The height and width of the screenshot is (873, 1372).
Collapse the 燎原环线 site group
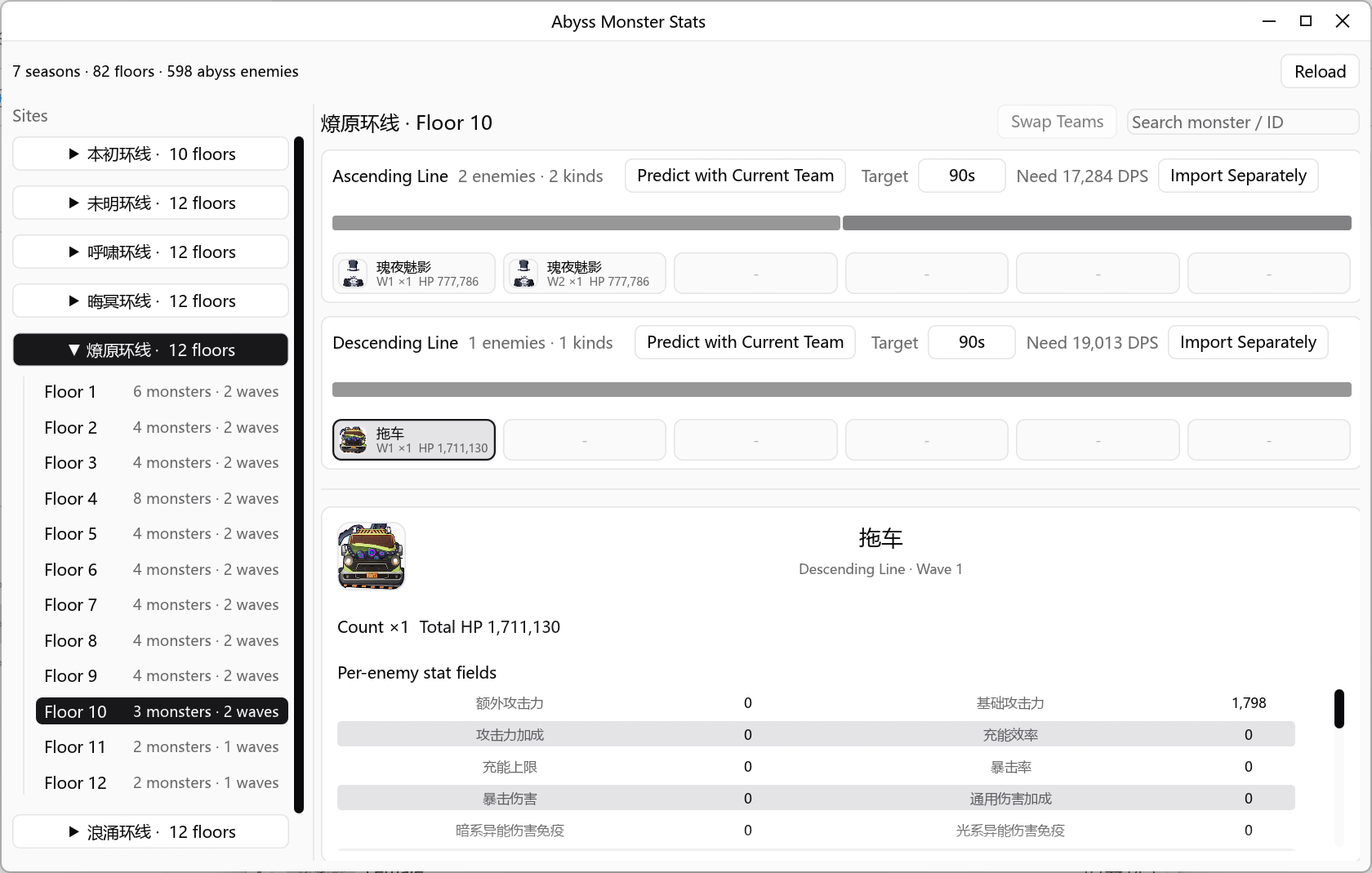tap(151, 350)
